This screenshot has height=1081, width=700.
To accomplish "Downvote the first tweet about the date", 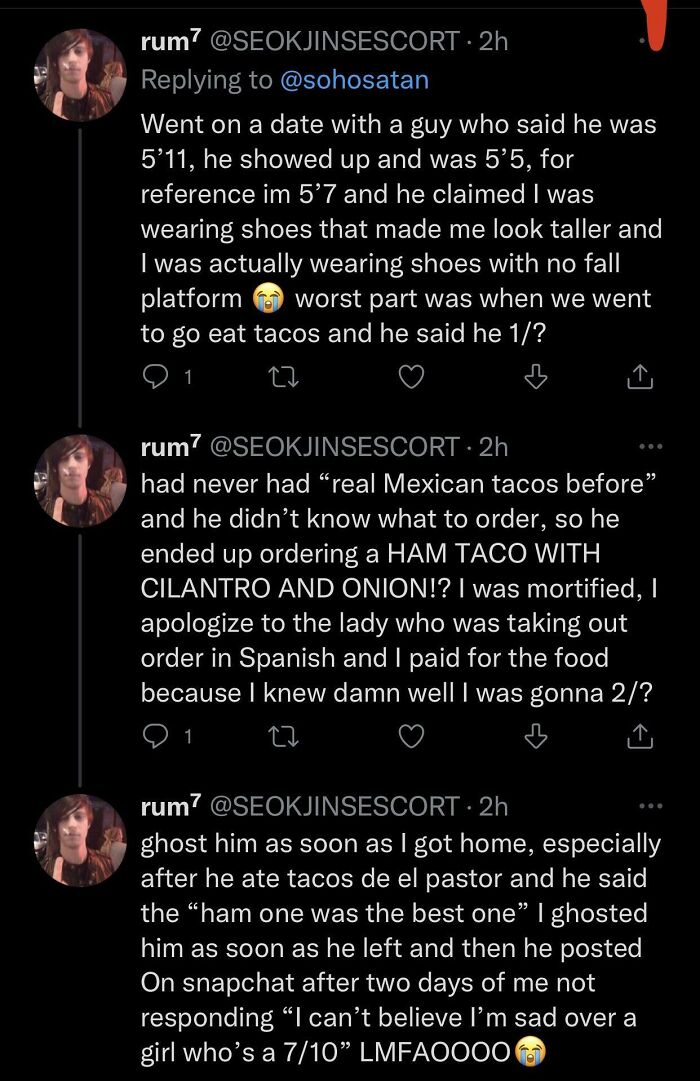I will (x=537, y=376).
